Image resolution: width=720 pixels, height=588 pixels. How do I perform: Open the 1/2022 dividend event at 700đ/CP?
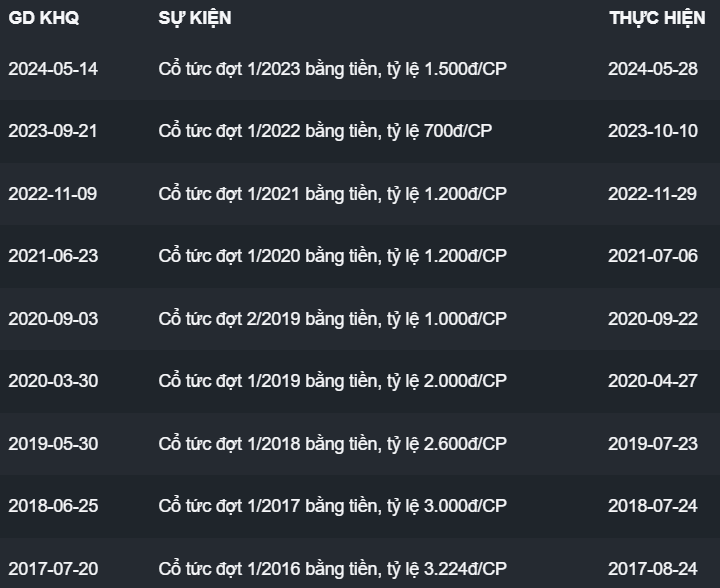coord(325,131)
